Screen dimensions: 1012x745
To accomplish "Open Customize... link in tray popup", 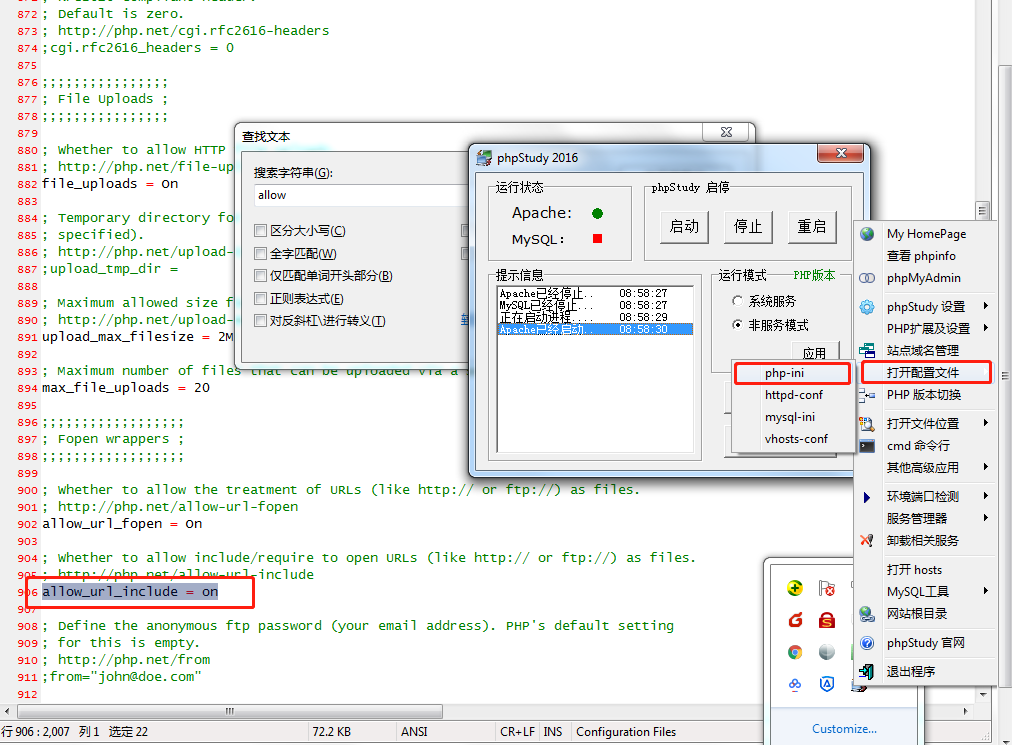I will (844, 729).
